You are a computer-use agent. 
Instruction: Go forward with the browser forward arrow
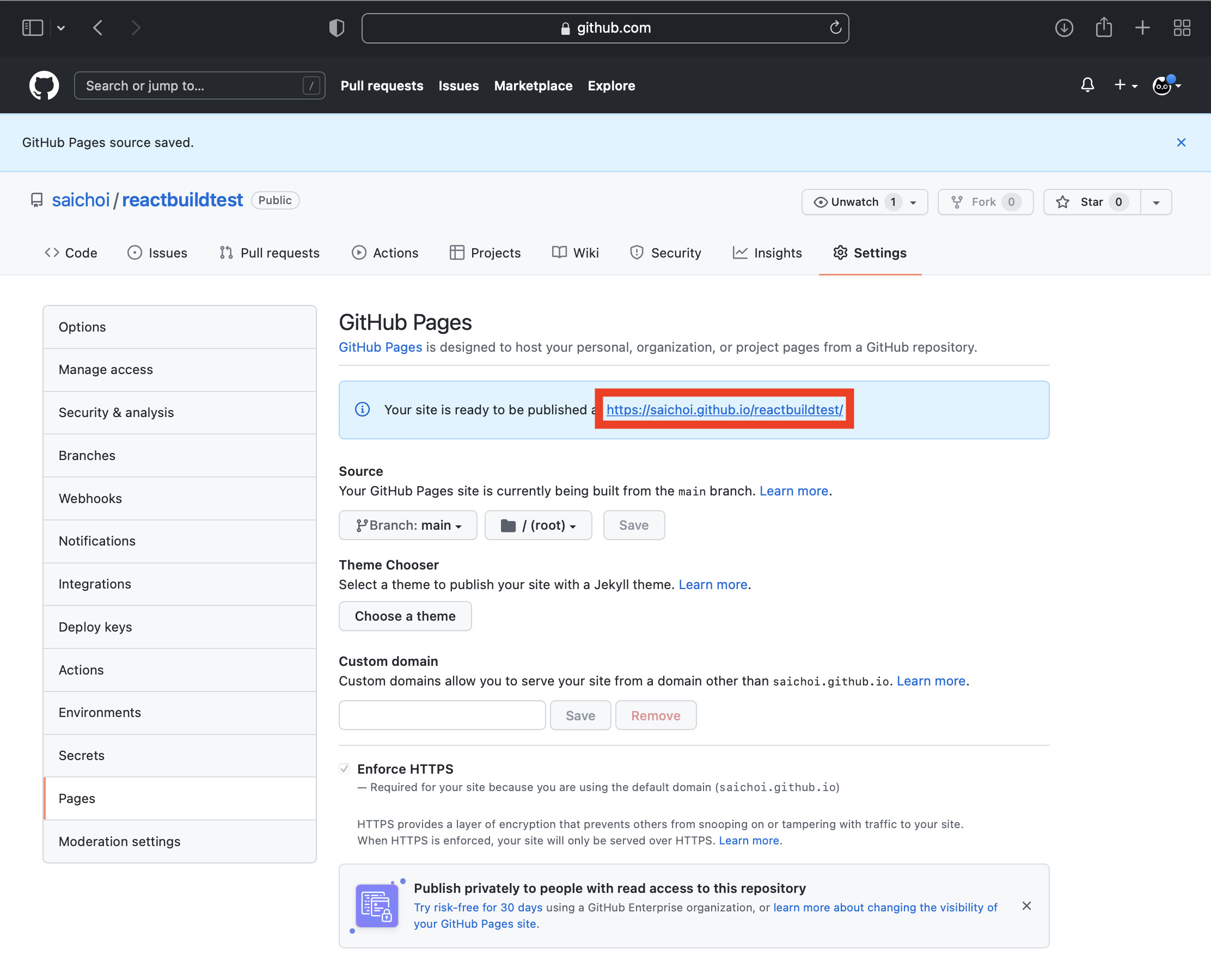click(136, 28)
